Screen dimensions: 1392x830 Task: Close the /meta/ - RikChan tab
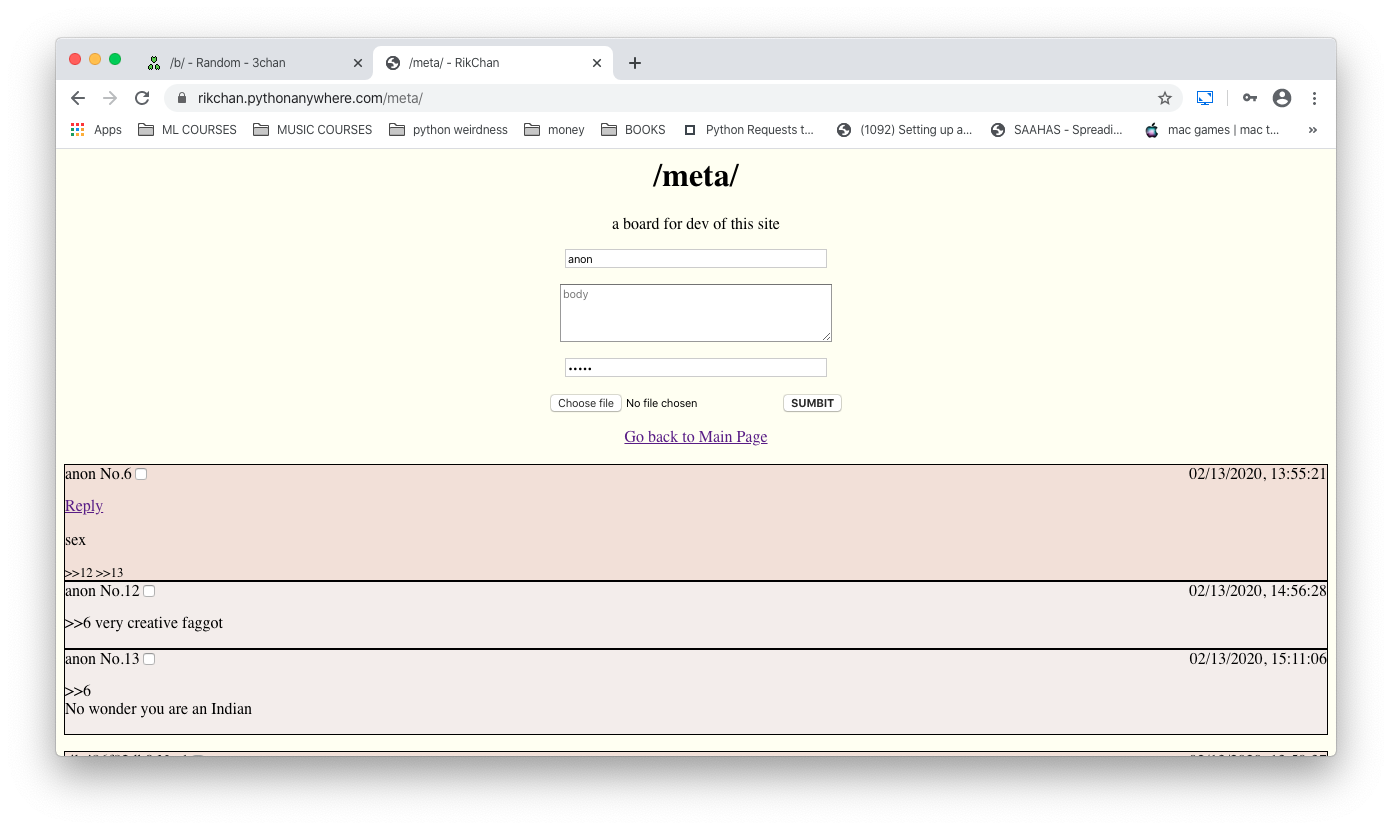pos(597,63)
